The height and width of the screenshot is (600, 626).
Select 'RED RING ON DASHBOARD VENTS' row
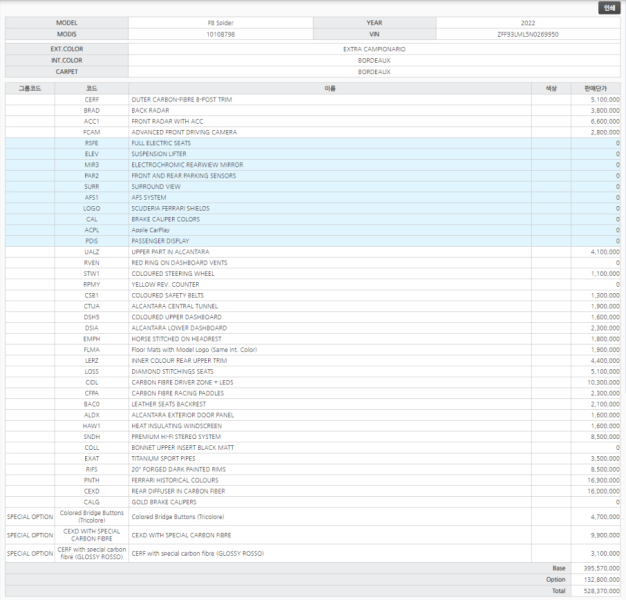[179, 263]
